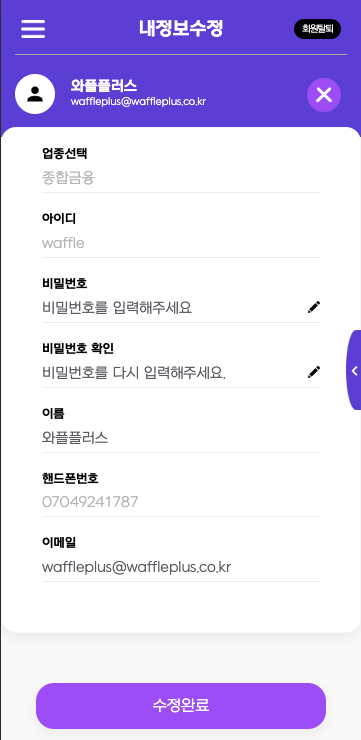
Task: Click the 회원탈퇴 button
Action: click(x=317, y=29)
